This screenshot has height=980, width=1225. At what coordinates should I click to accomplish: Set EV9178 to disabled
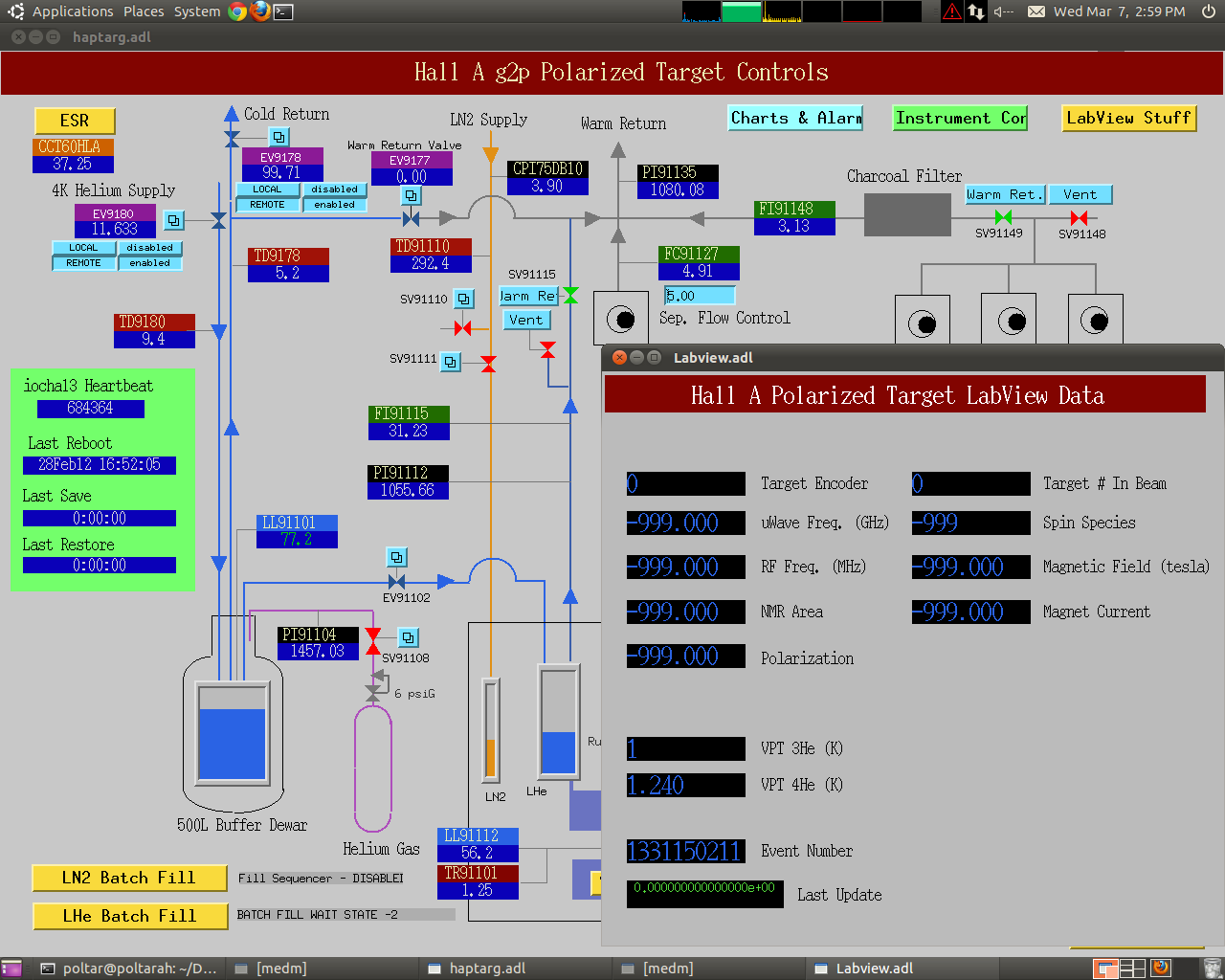click(335, 189)
